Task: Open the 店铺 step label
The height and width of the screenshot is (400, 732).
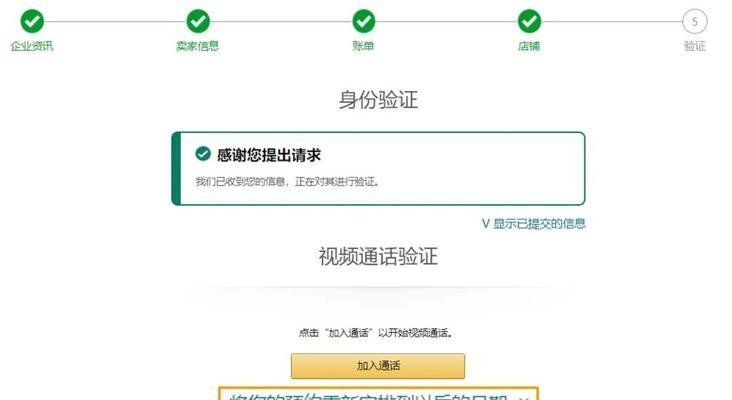Action: point(529,46)
